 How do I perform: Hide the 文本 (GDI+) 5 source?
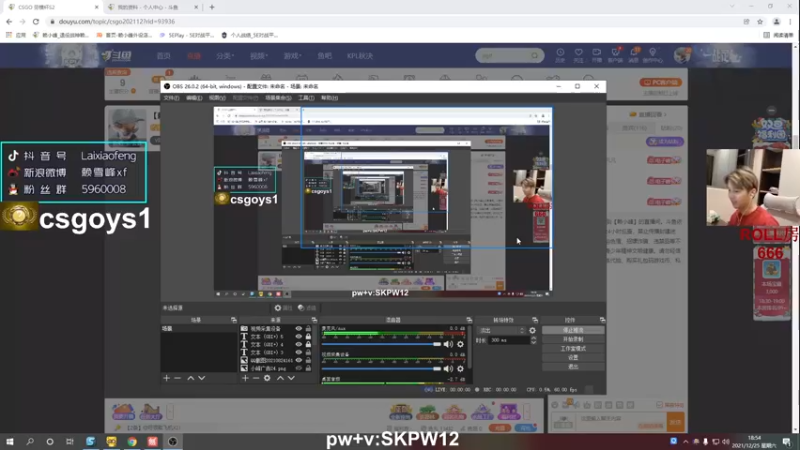coord(298,337)
